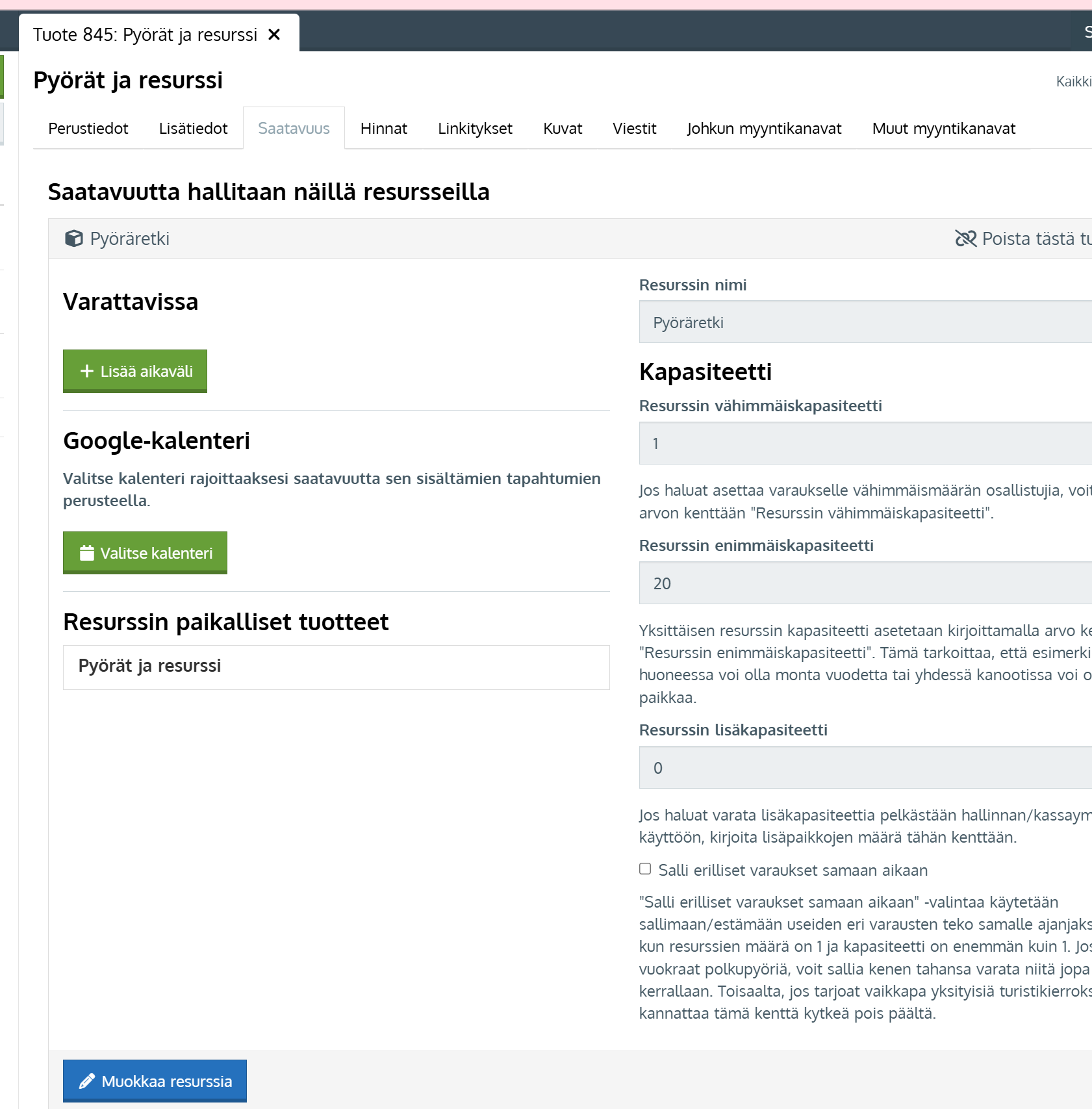This screenshot has height=1109, width=1092.
Task: Click 'Resurssin paikalliset tuotteet' heading
Action: pyautogui.click(x=225, y=622)
